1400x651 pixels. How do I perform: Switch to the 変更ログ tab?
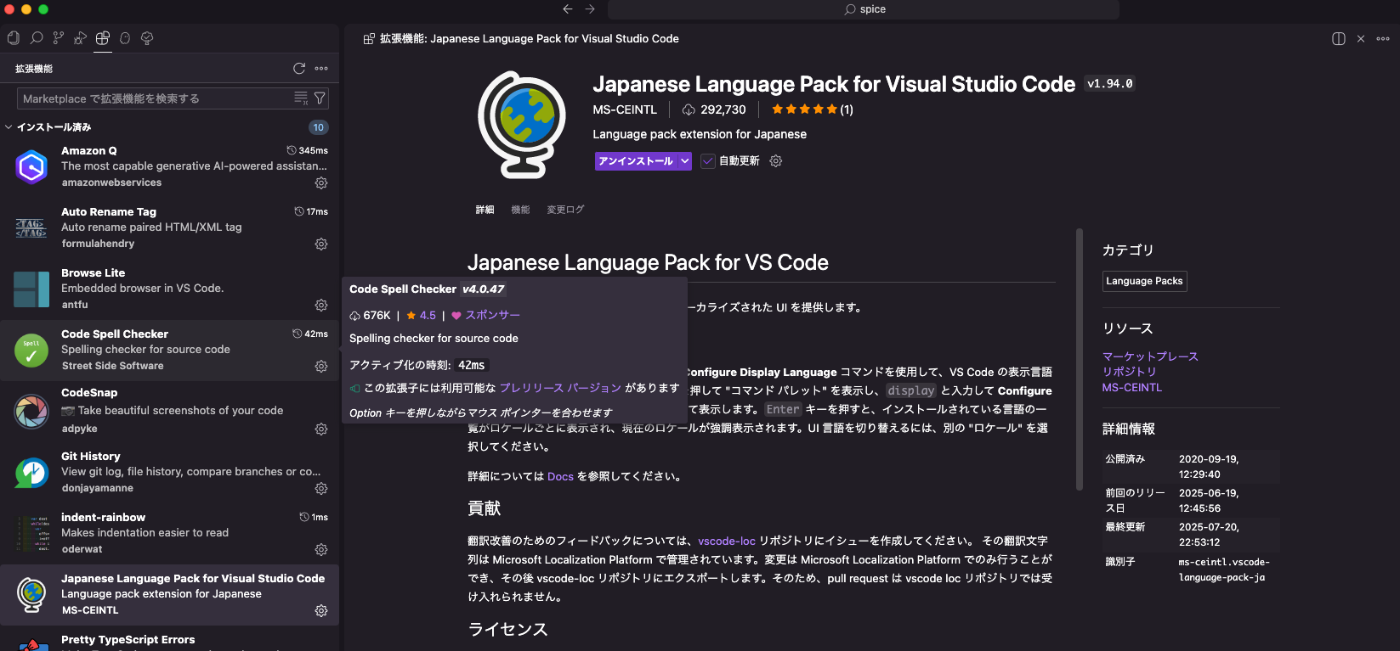coord(565,210)
